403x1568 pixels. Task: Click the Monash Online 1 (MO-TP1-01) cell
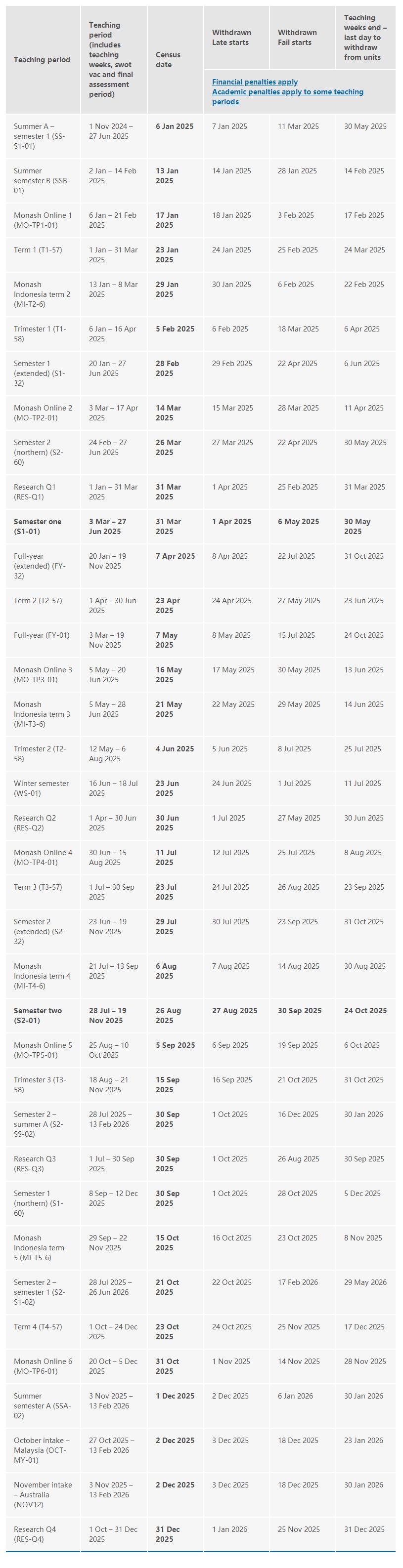point(43,220)
